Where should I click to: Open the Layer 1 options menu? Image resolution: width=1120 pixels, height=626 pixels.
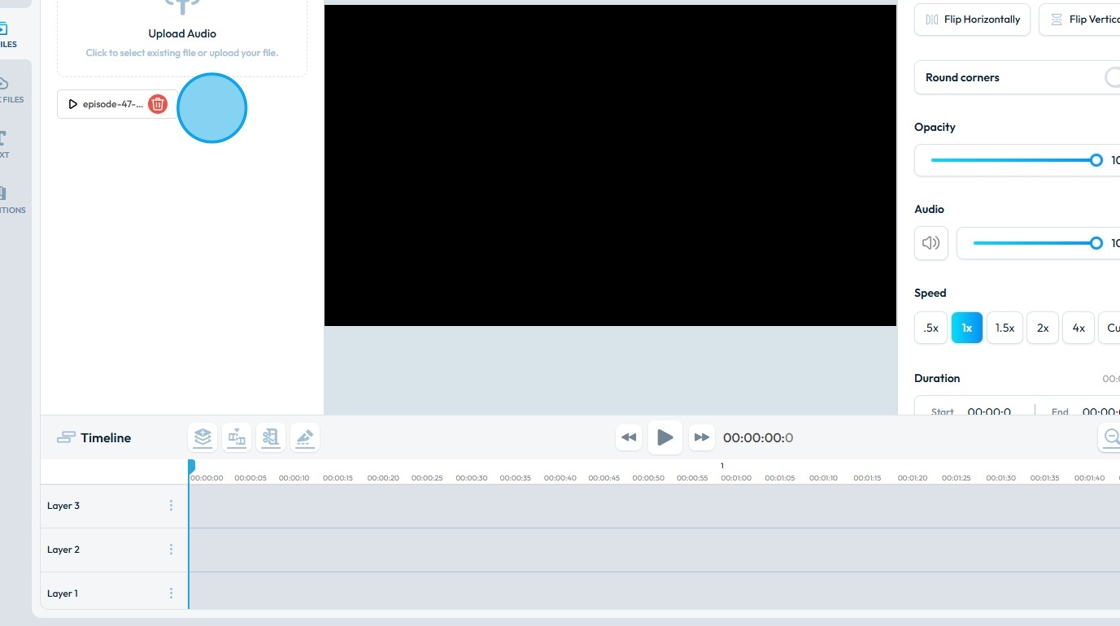(171, 593)
